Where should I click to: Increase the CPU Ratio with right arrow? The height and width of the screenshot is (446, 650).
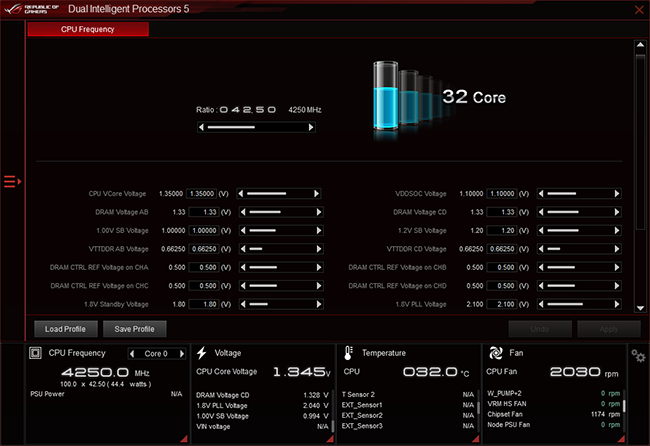[x=311, y=127]
